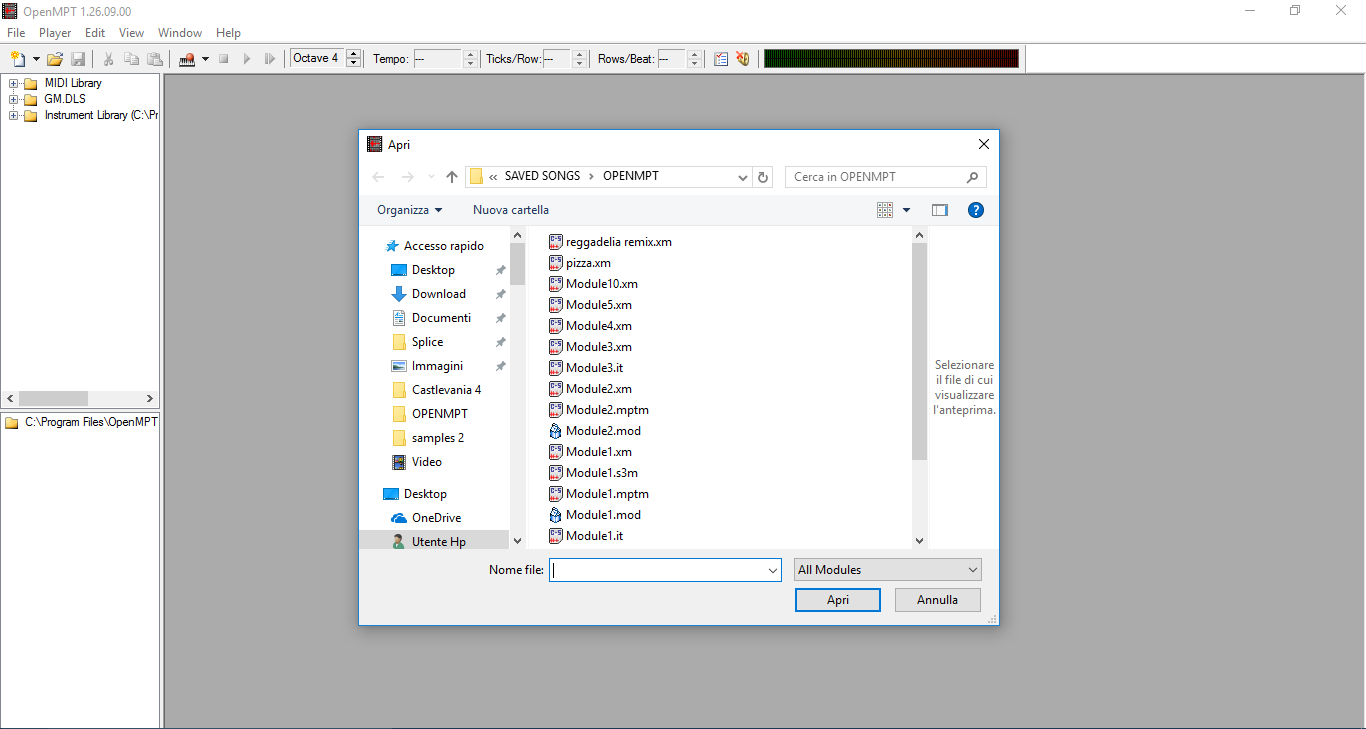Click Nuova cartella button
Viewport: 1366px width, 729px height.
pos(511,210)
